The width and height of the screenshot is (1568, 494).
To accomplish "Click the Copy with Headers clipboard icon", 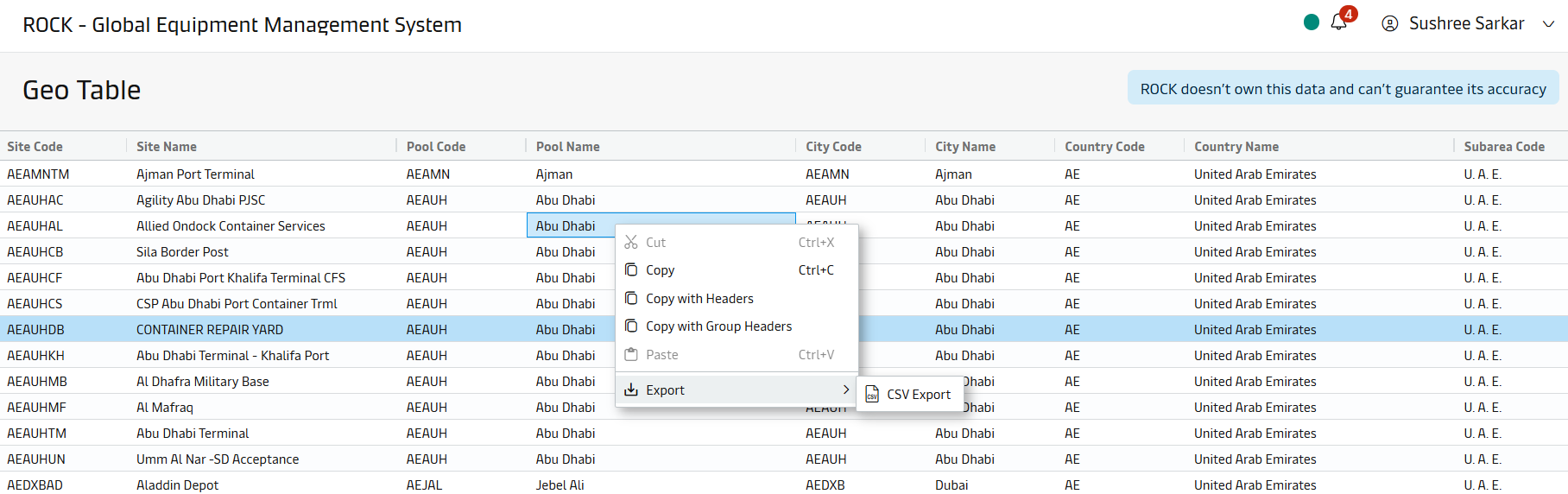I will 631,298.
